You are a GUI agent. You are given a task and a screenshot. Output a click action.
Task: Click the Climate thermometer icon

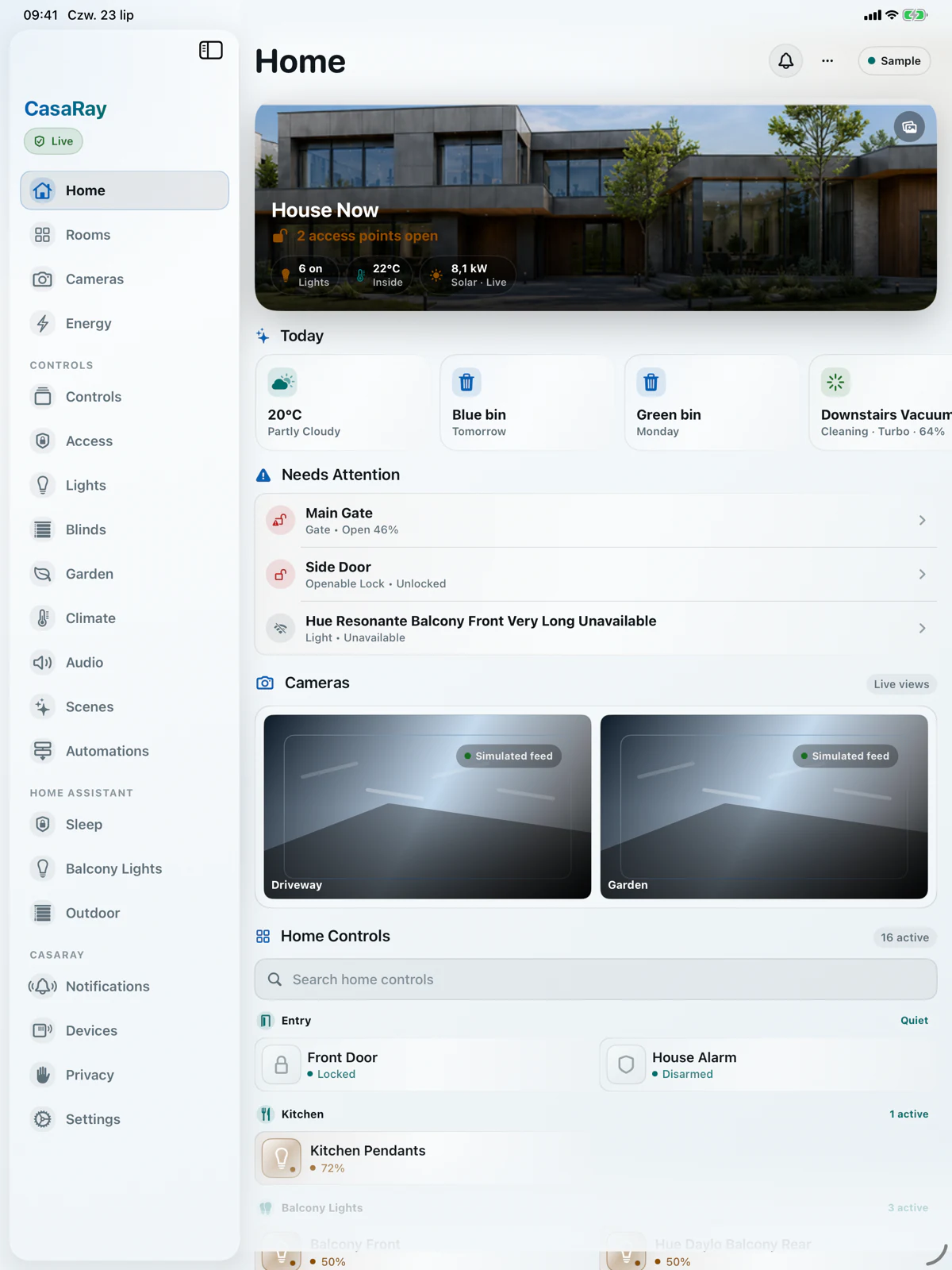tap(43, 618)
